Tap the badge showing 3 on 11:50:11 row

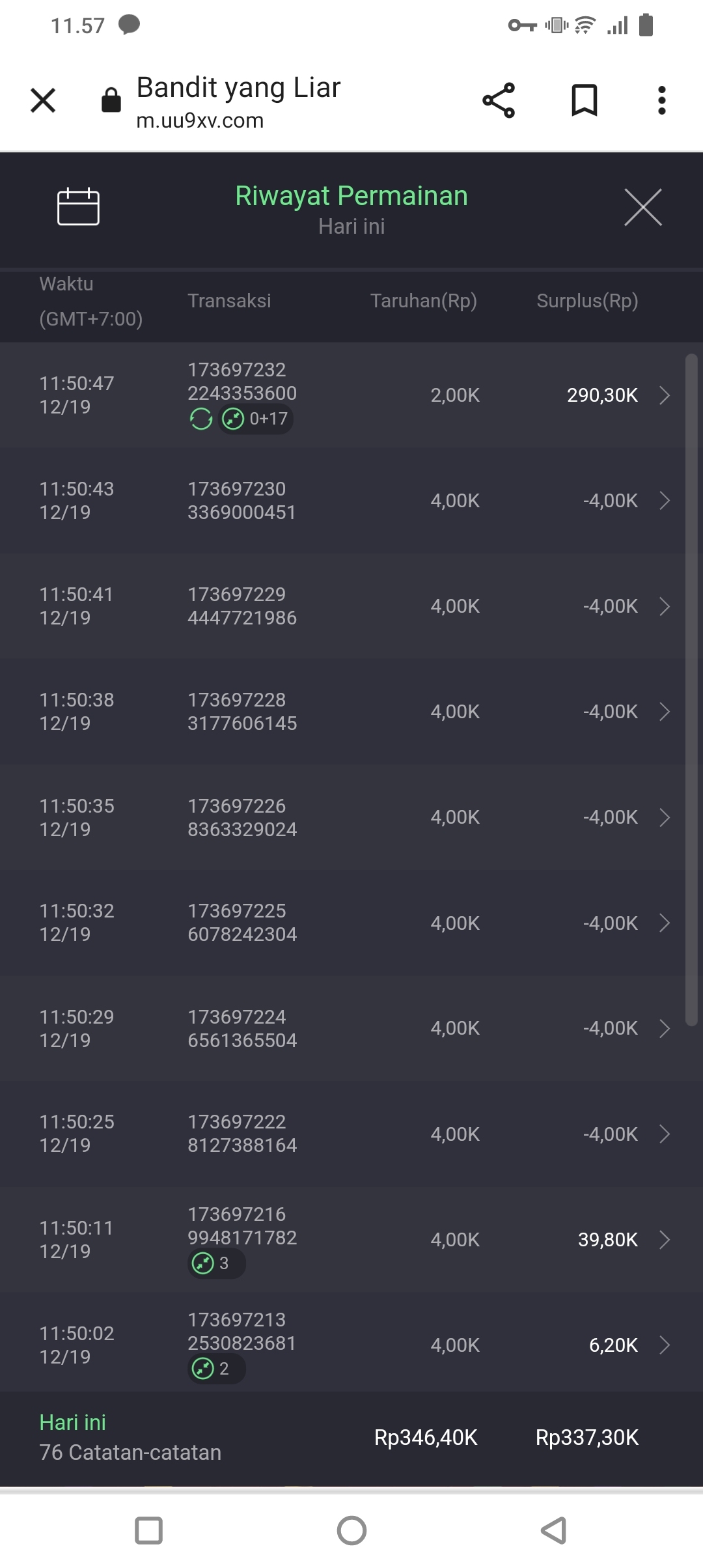[x=216, y=1263]
